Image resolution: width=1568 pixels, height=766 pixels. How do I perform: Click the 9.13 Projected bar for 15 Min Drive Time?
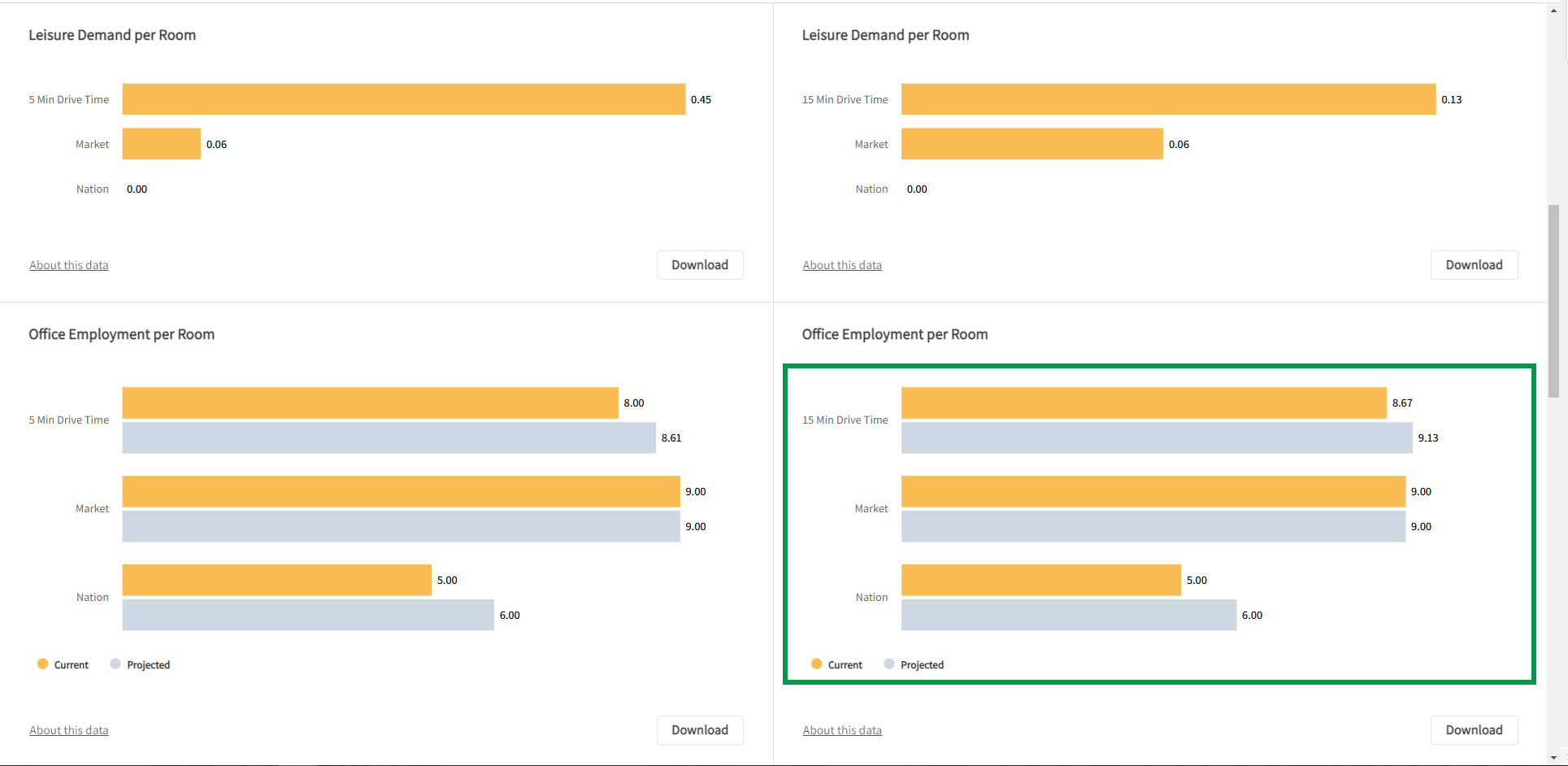click(1156, 438)
